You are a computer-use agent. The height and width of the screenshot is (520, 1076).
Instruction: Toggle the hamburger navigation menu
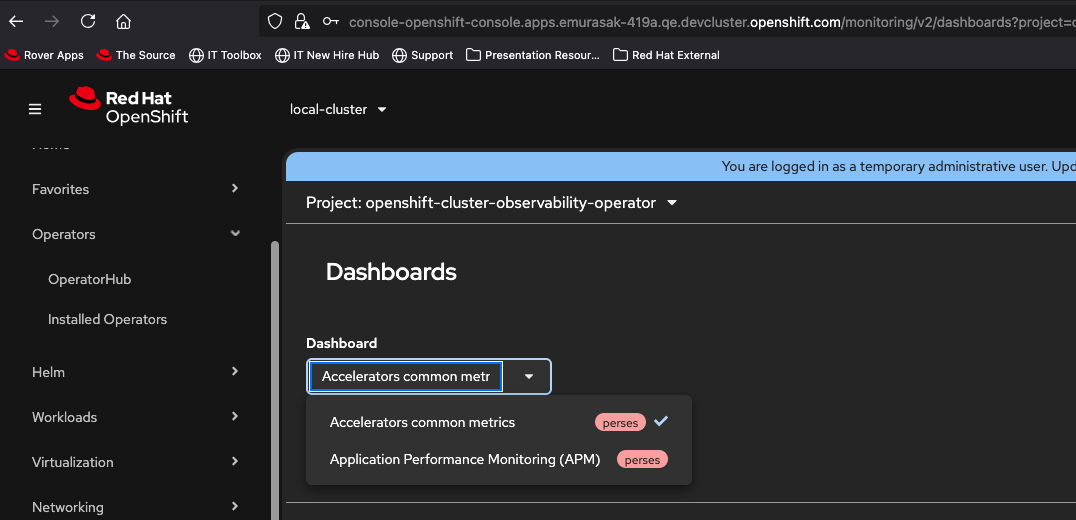[36, 109]
